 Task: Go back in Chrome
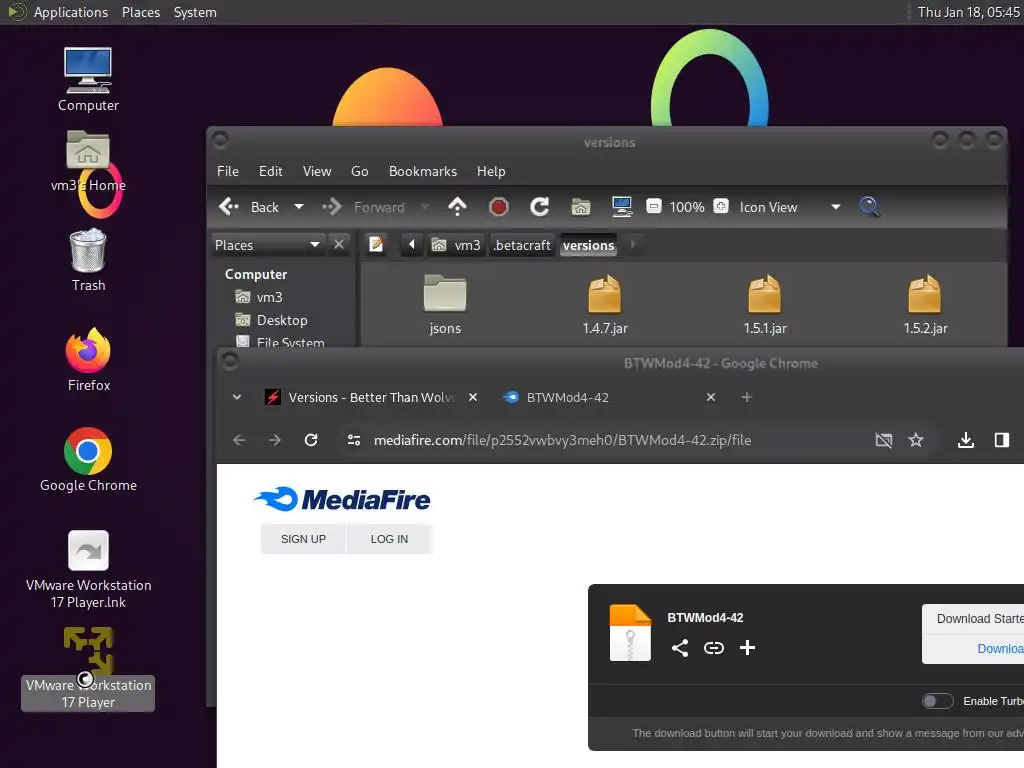(239, 440)
